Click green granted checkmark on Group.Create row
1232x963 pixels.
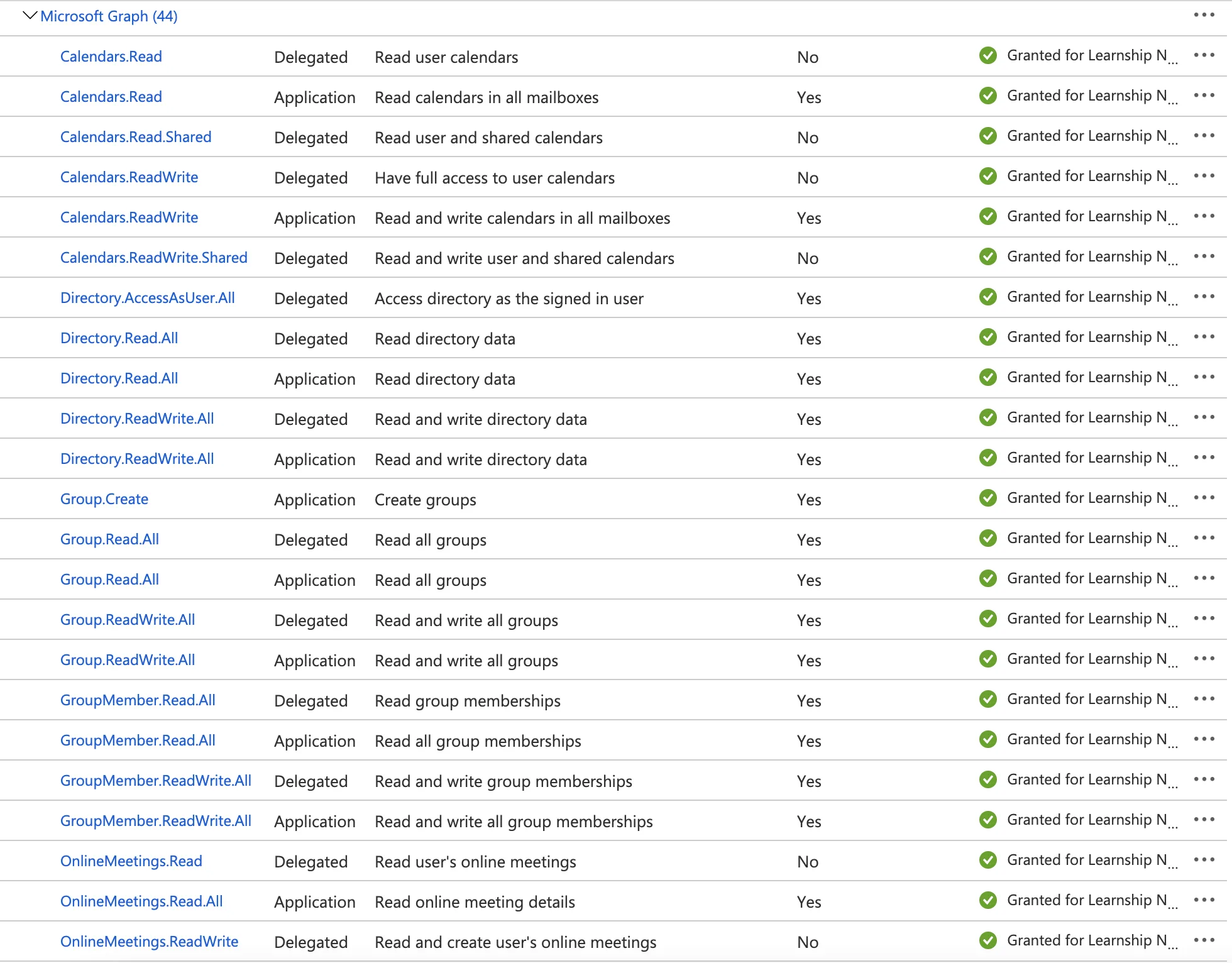click(987, 498)
